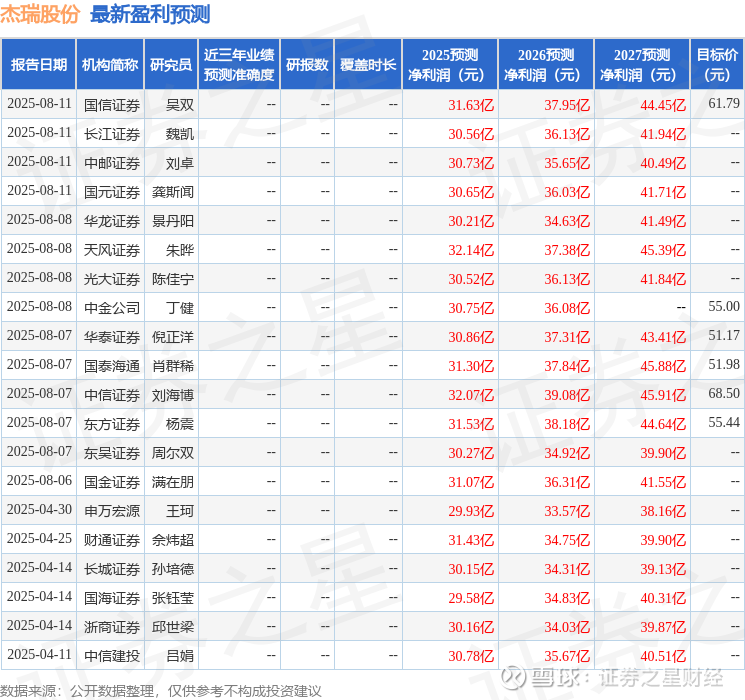
Task: Click the 30.21亿 forecast value
Action: coord(471,221)
